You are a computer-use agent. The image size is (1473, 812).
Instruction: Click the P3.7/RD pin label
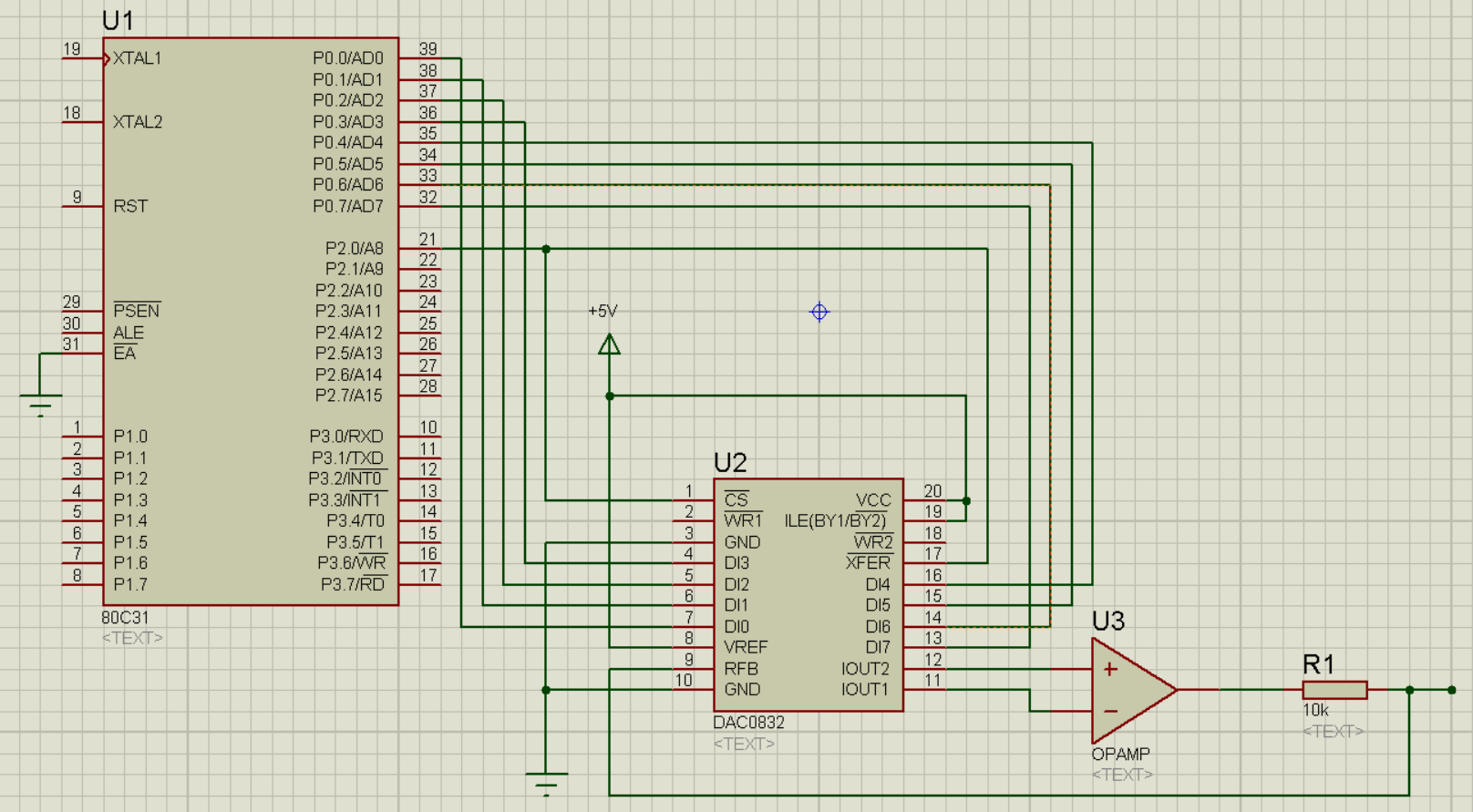pos(354,585)
